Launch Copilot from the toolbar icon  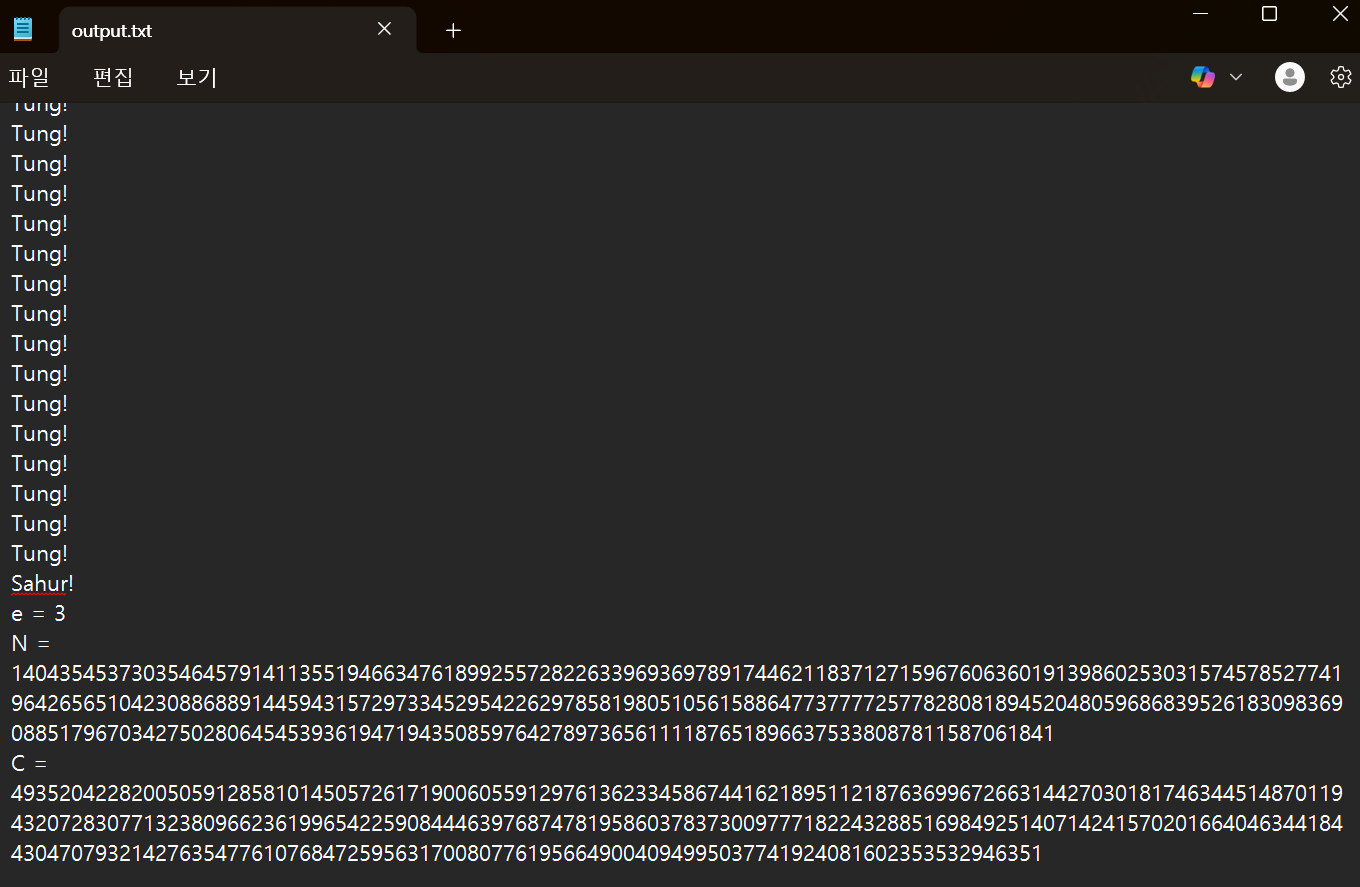click(1202, 76)
